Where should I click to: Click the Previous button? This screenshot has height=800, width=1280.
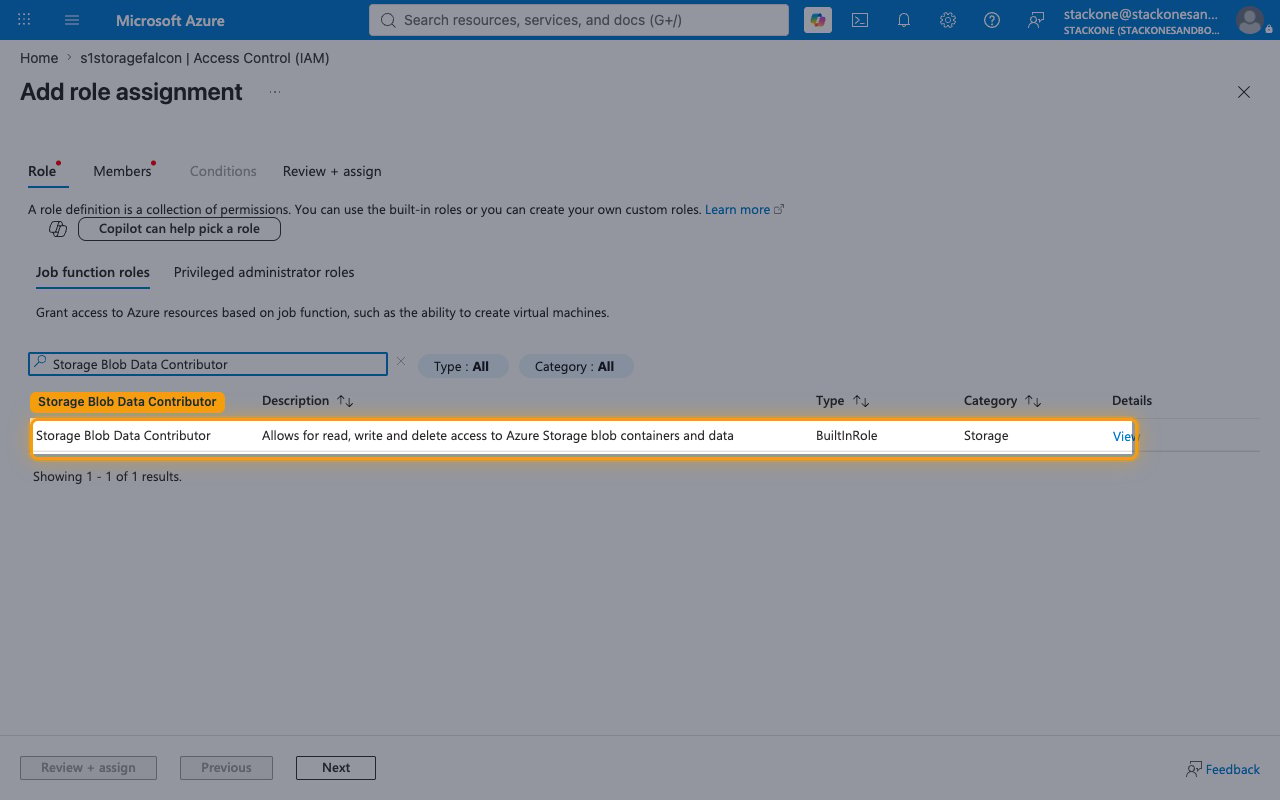(226, 768)
